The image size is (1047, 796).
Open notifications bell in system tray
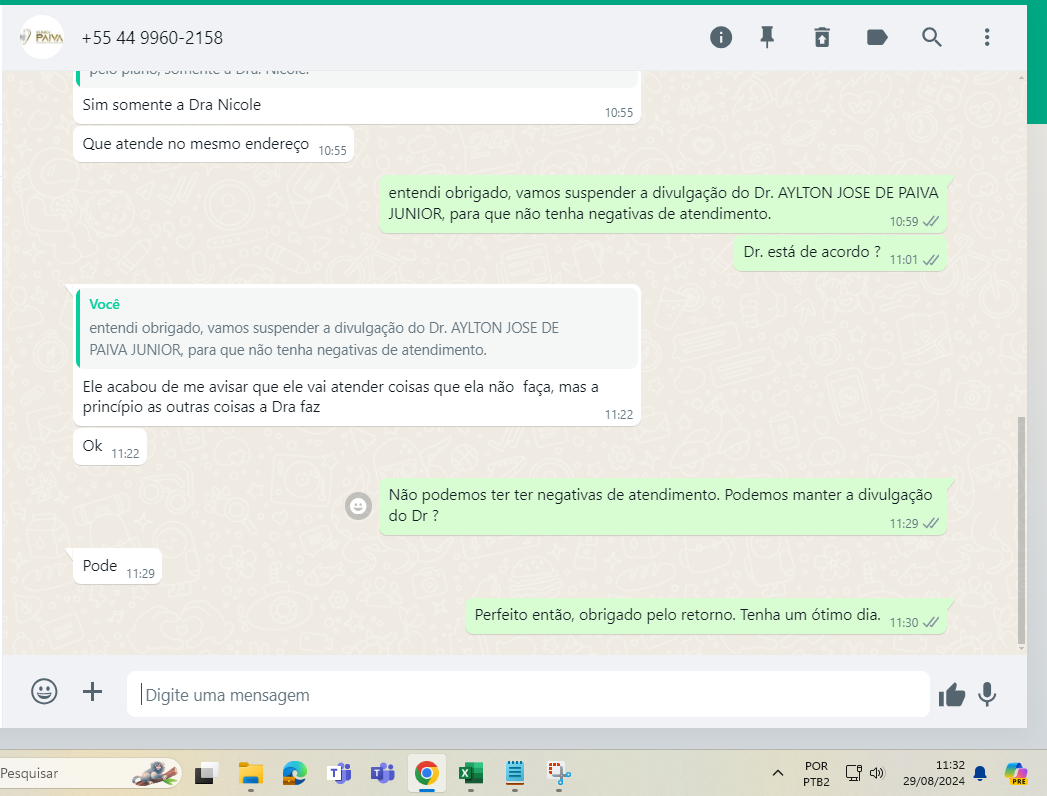click(x=980, y=773)
